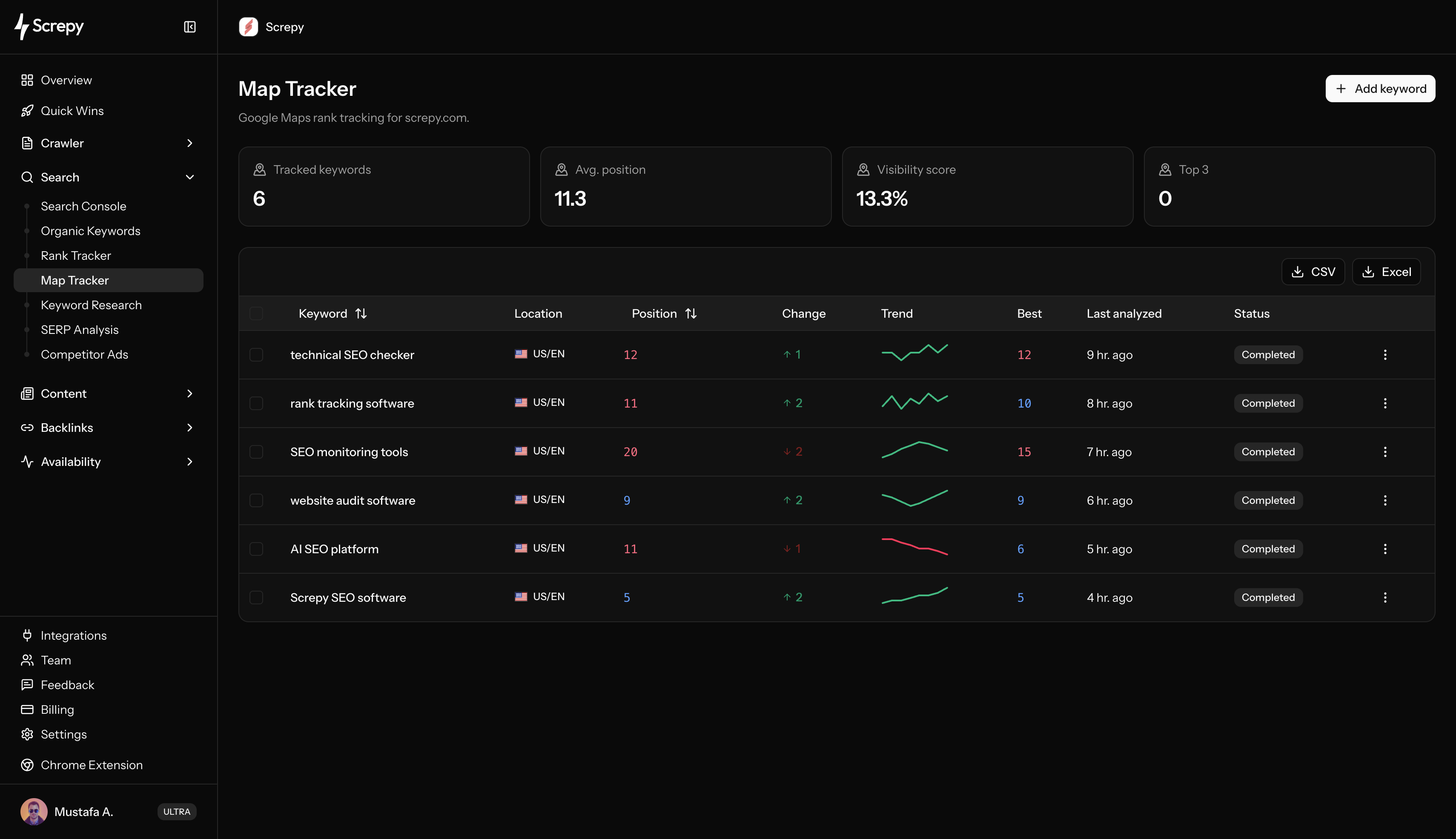This screenshot has height=839, width=1456.
Task: Click the Search magnifier icon in the sidebar
Action: pos(27,177)
